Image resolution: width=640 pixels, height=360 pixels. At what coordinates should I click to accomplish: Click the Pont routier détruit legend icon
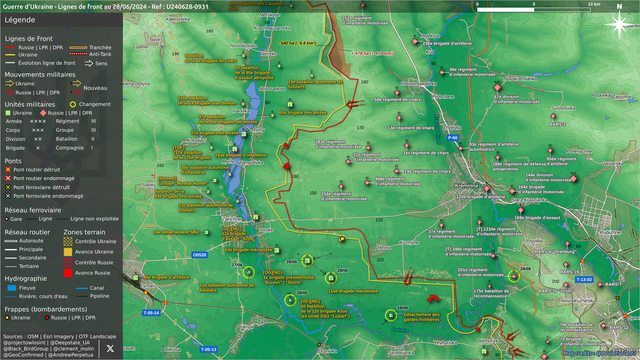pyautogui.click(x=8, y=169)
